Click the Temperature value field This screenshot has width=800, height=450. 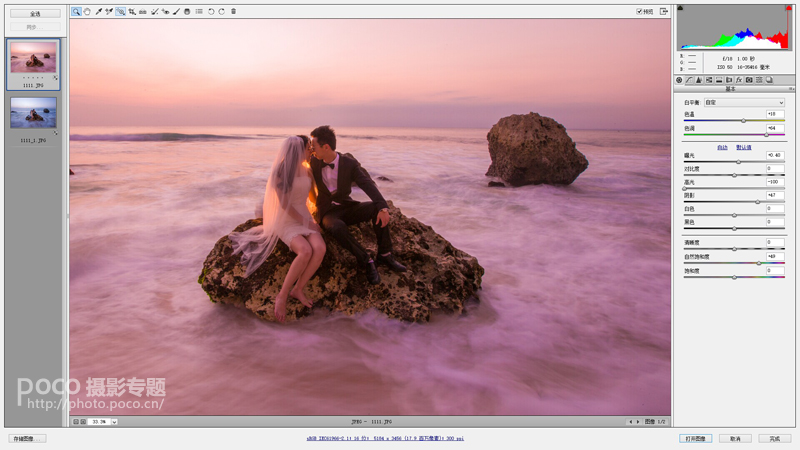(x=775, y=114)
